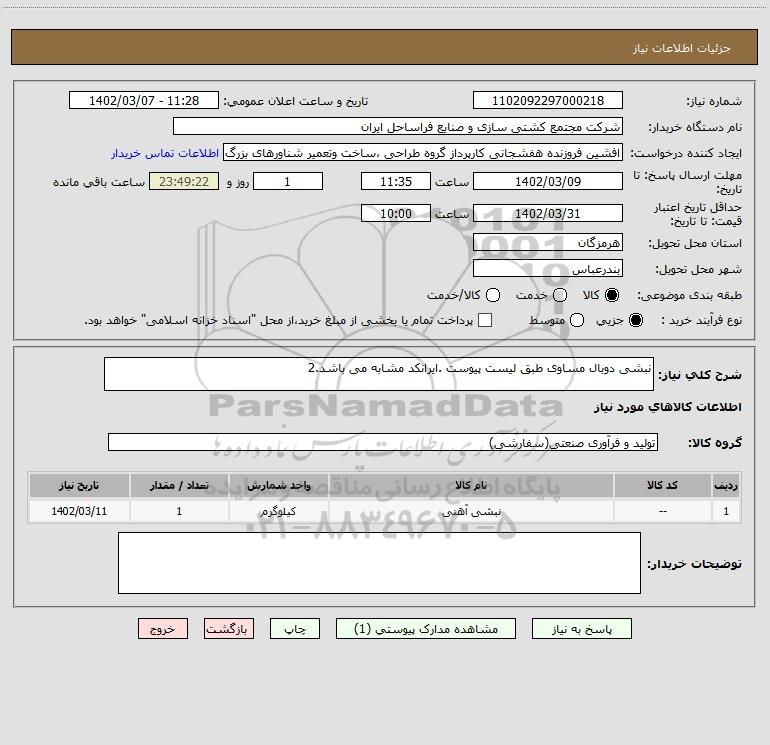Click the توضیحات خریدار label
The width and height of the screenshot is (770, 745).
[694, 564]
